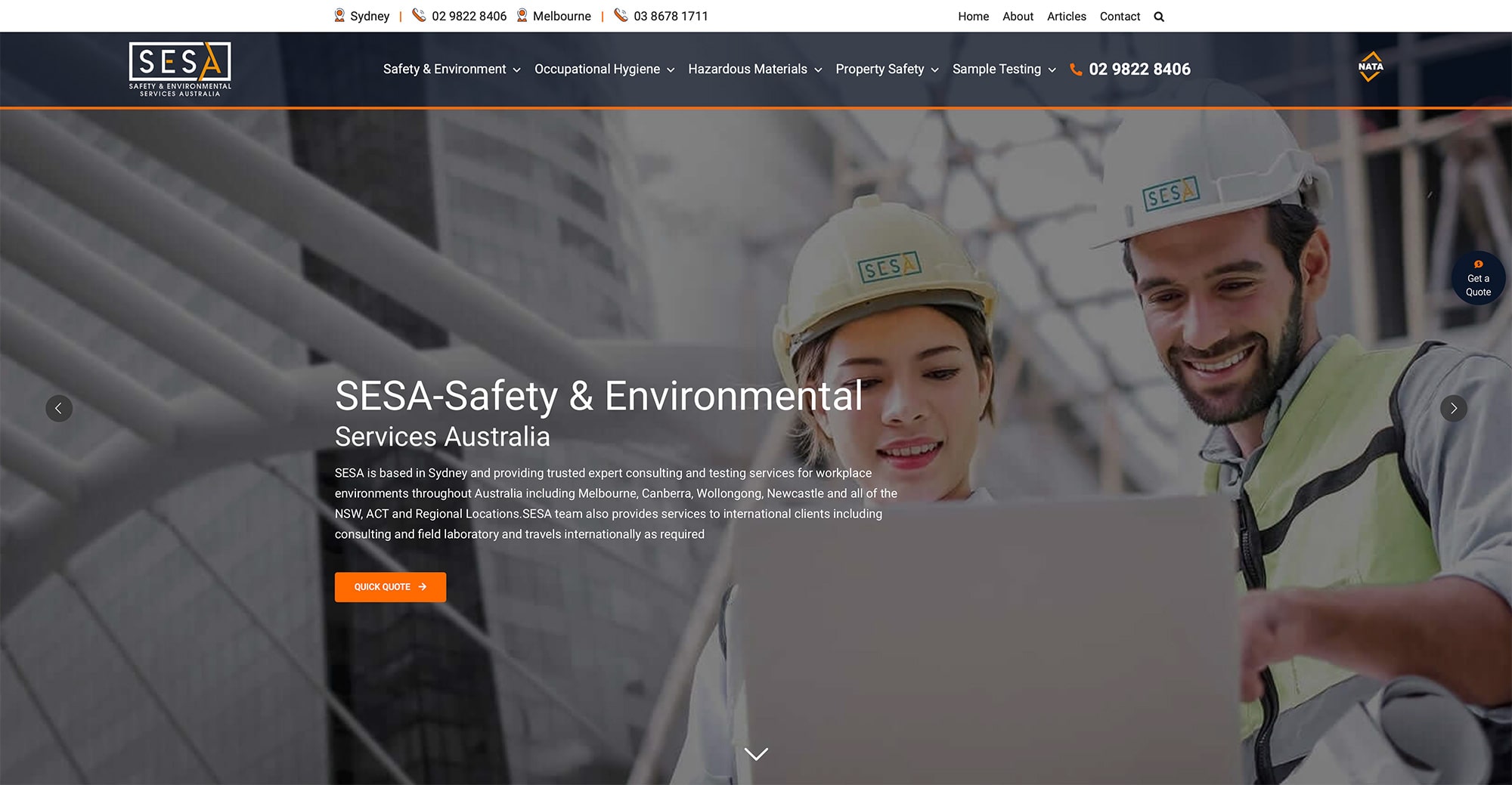Screen dimensions: 1512x785
Task: Go to previous slide arrow
Action: tap(59, 408)
